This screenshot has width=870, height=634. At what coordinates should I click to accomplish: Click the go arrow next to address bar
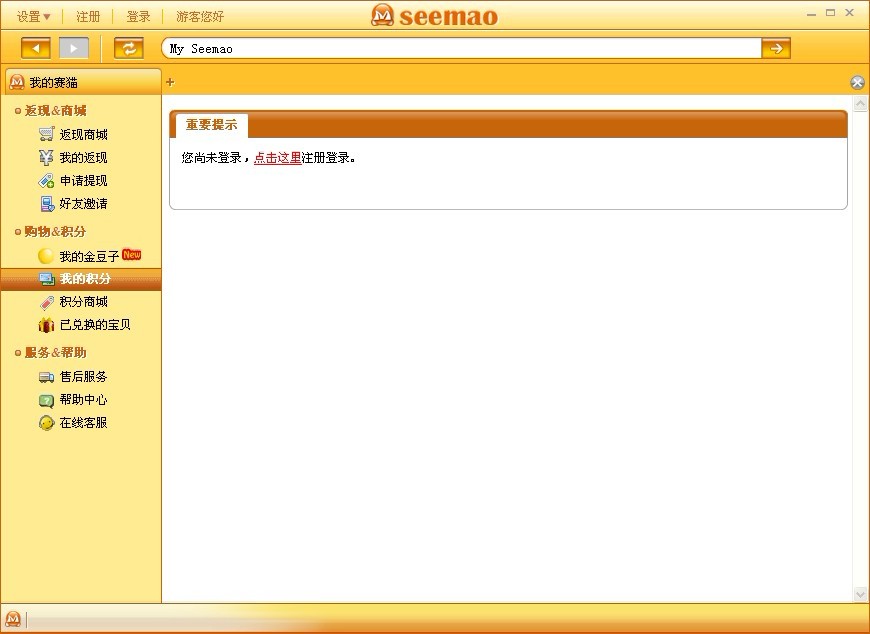tap(776, 49)
